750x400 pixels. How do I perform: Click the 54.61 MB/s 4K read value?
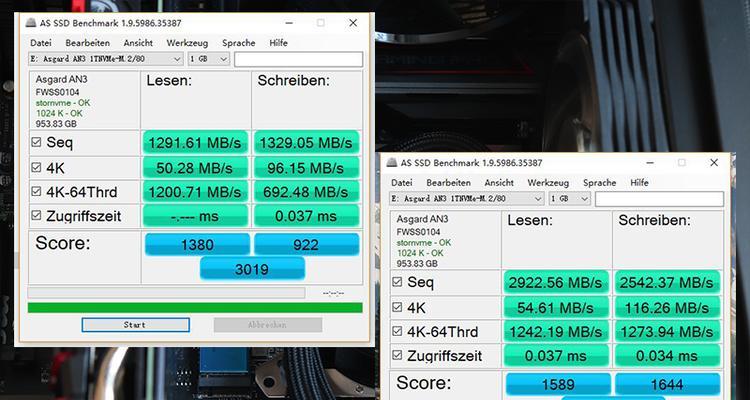[x=556, y=307]
